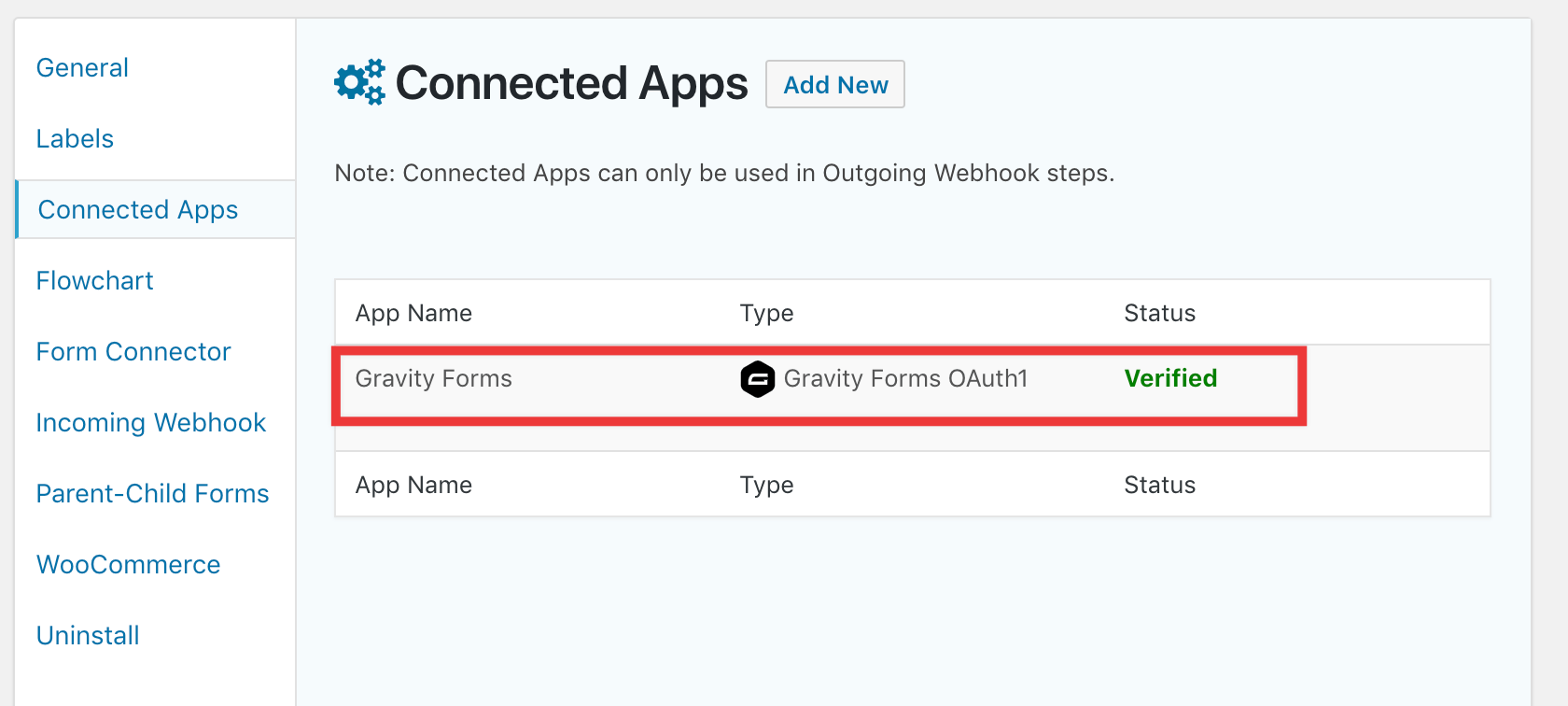Open the WooCommerce settings tab

click(x=128, y=565)
